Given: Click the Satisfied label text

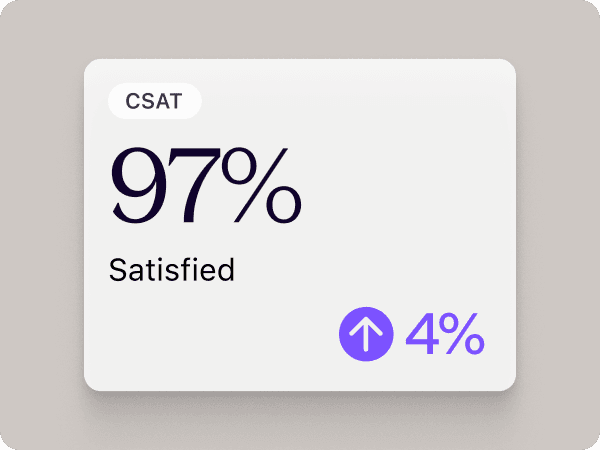Looking at the screenshot, I should [171, 270].
